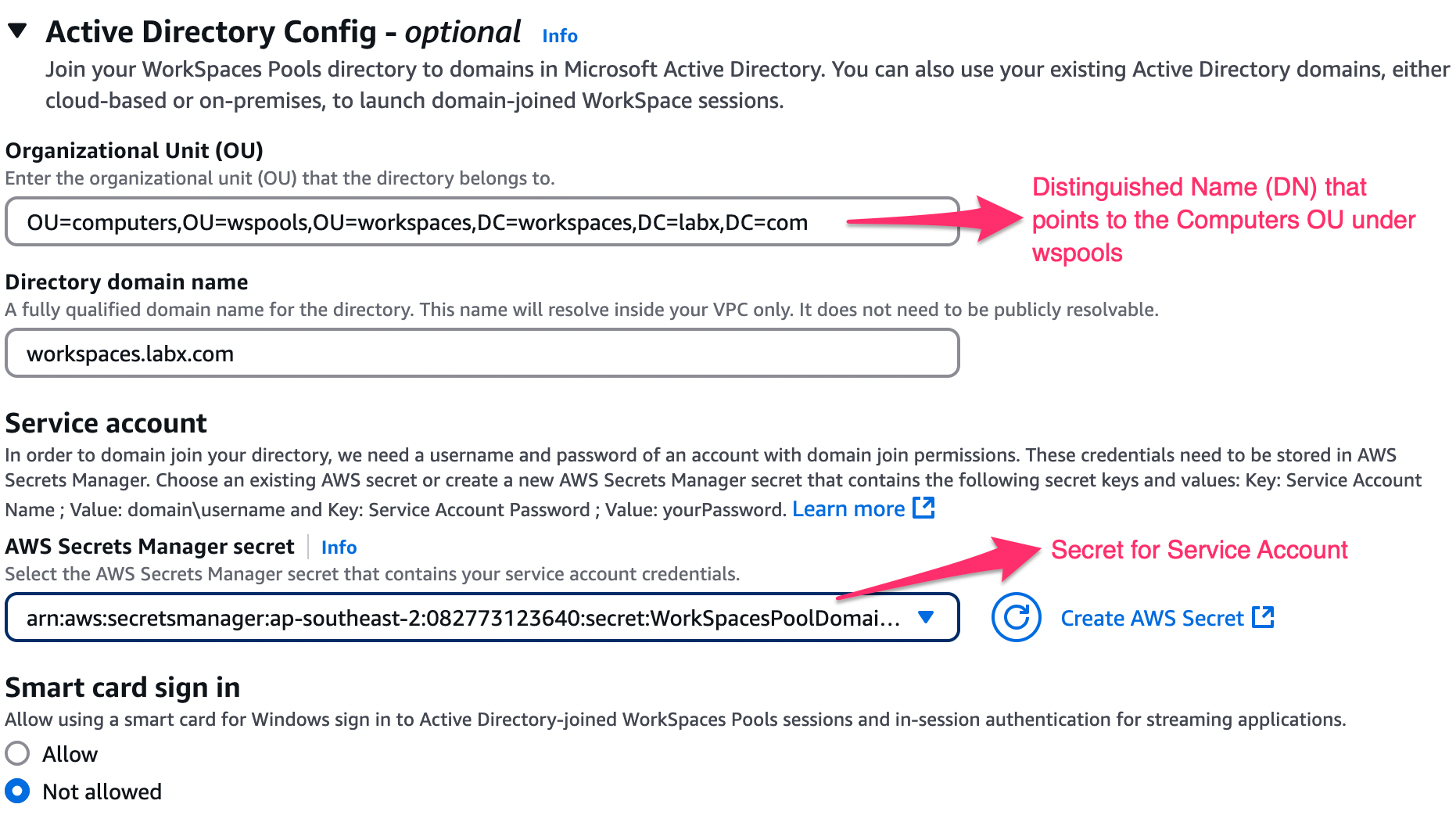Click into the Organizational Unit input field
Image resolution: width=1456 pixels, height=815 pixels.
click(x=482, y=222)
